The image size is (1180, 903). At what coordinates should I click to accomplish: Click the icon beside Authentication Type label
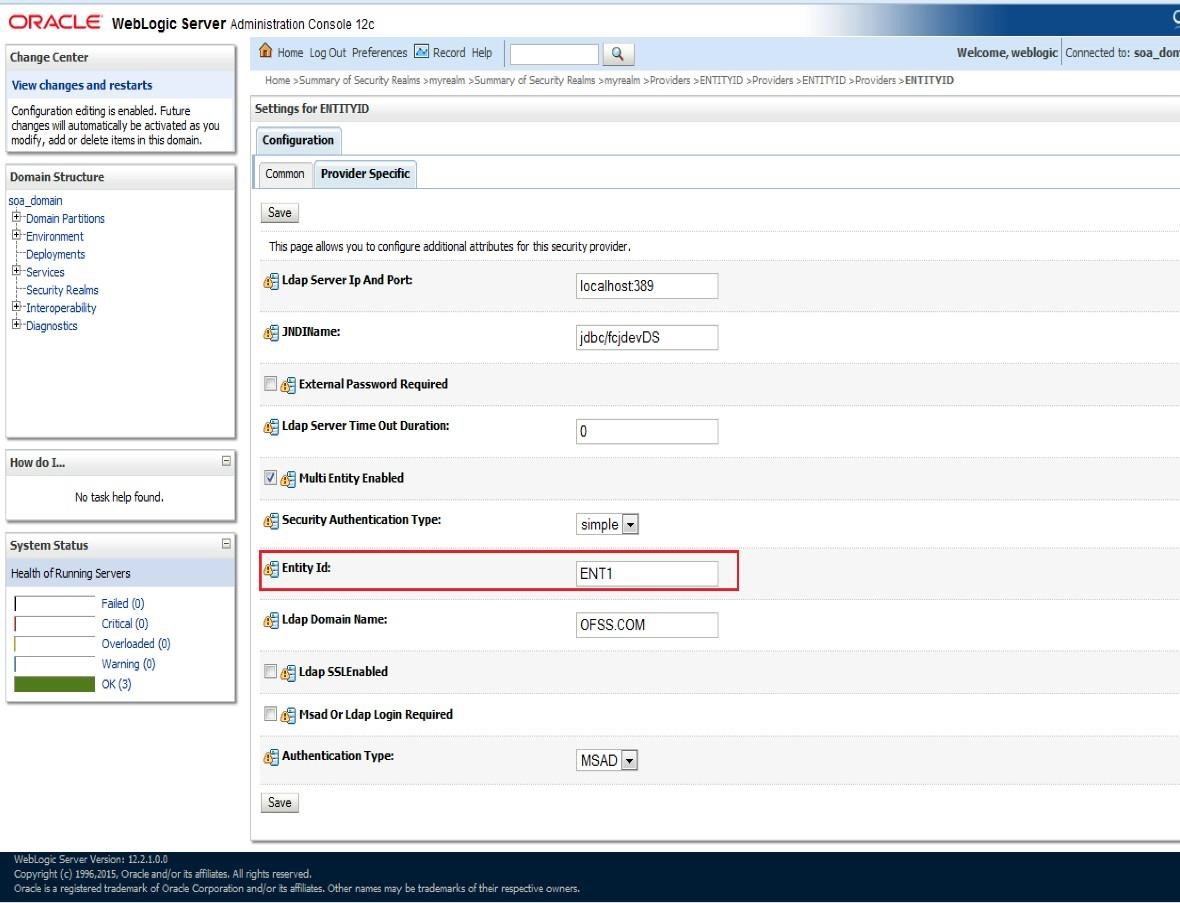[271, 757]
